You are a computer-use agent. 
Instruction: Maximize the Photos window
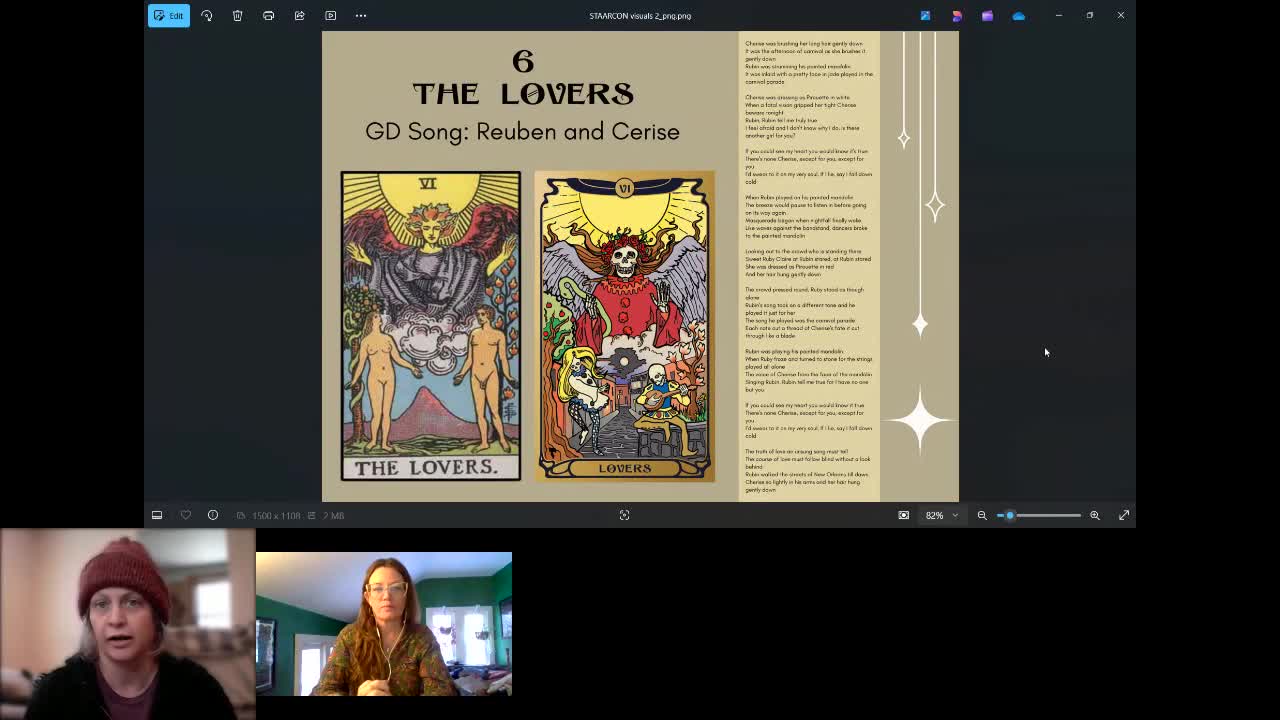(x=1089, y=15)
